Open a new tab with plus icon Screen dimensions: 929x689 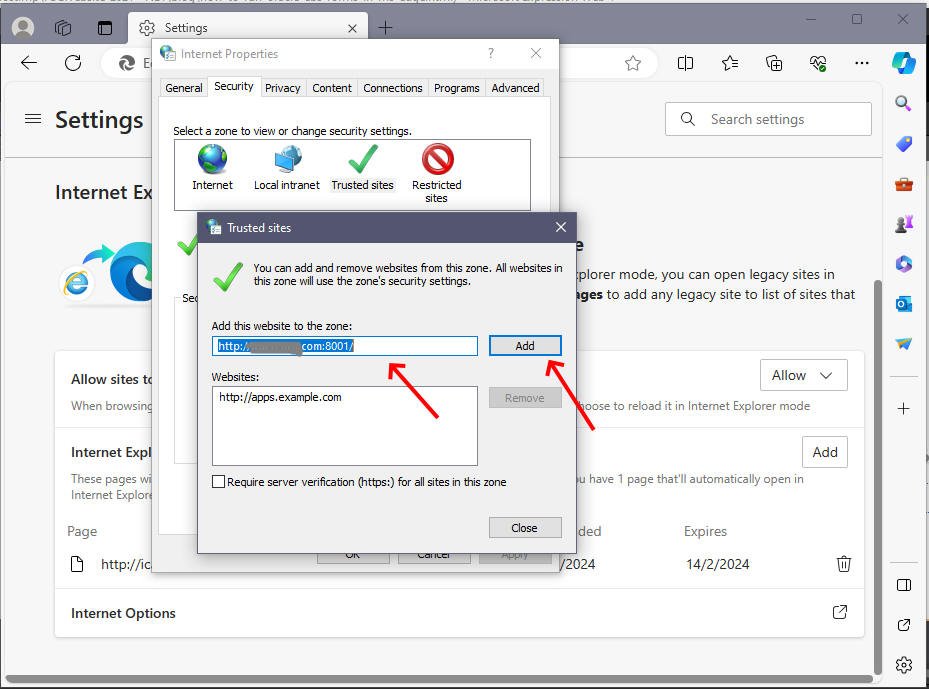click(385, 28)
